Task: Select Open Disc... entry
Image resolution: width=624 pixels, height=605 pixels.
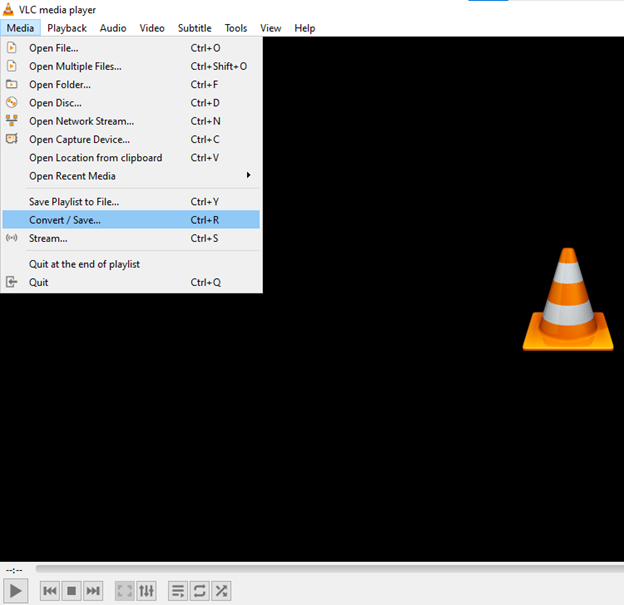Action: (x=131, y=103)
